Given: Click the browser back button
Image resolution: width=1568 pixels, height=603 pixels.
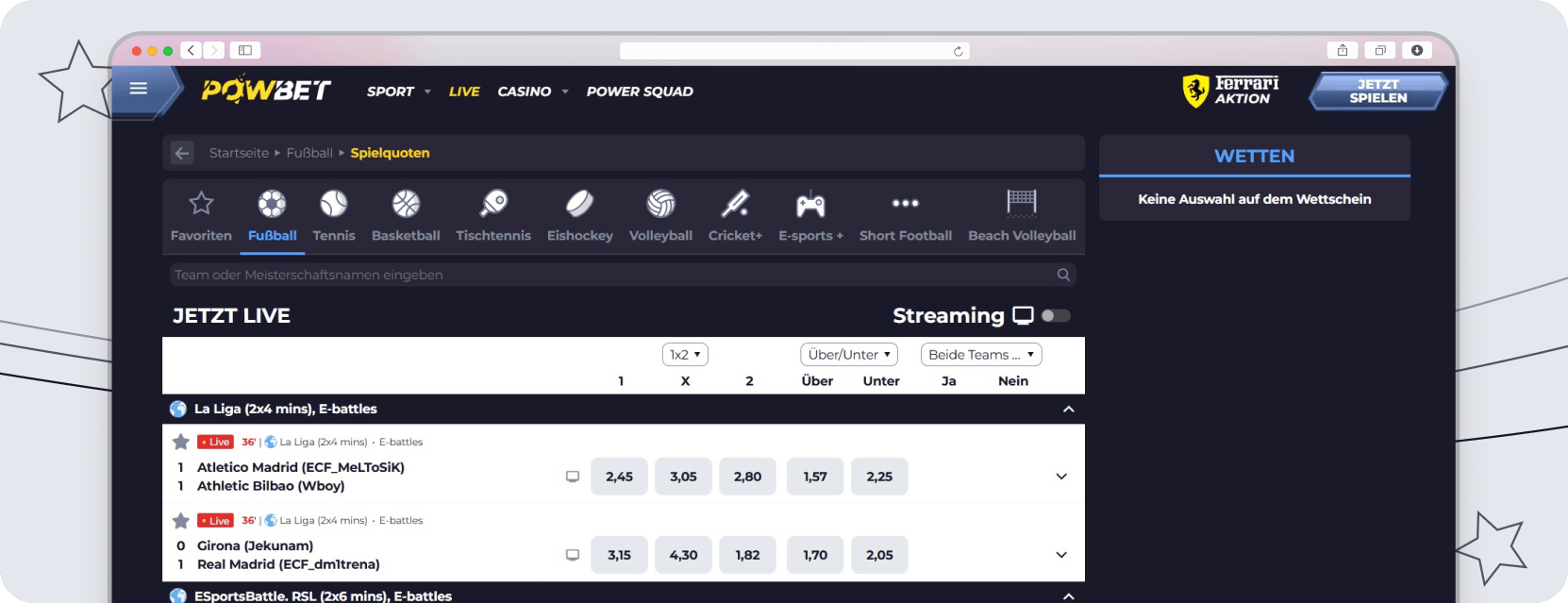Looking at the screenshot, I should (x=191, y=50).
